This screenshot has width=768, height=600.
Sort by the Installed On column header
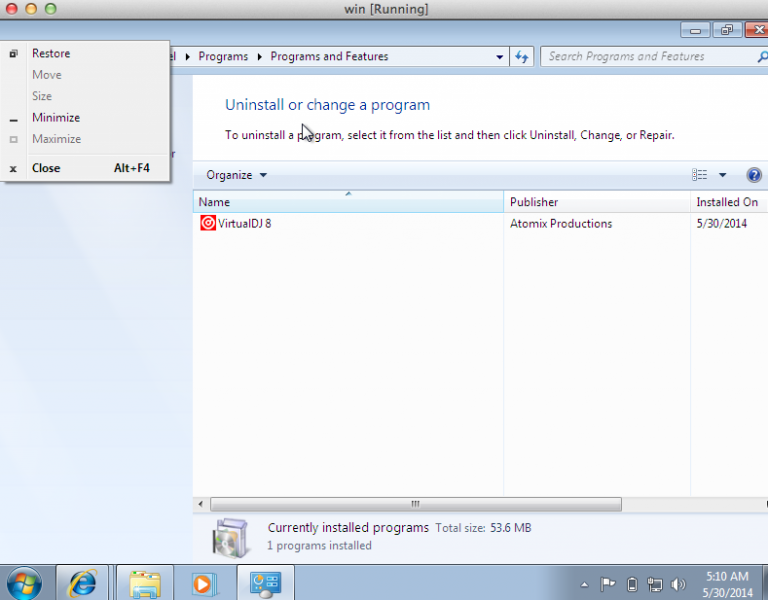pos(729,202)
